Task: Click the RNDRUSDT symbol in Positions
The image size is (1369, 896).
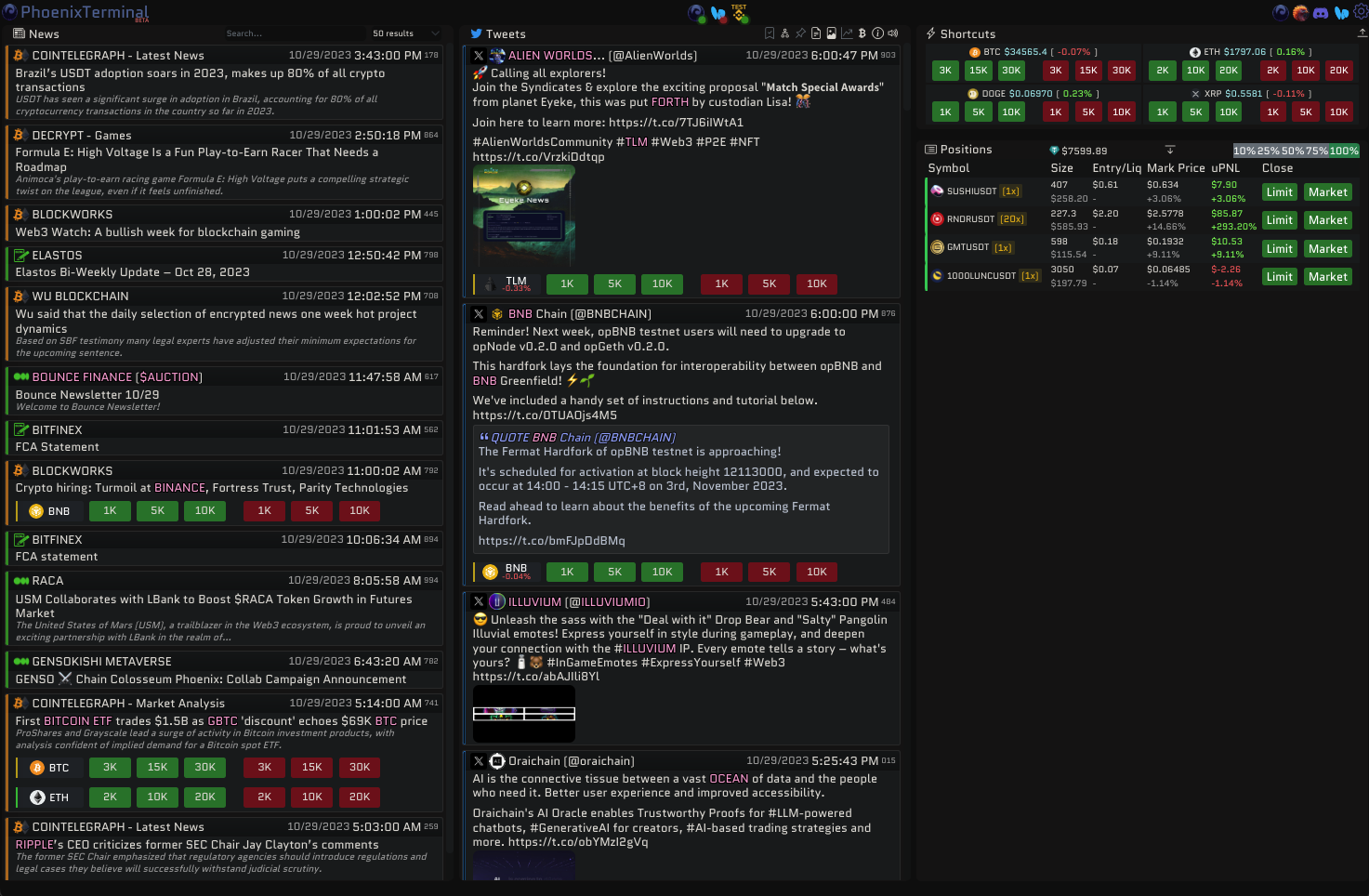Action: 971,219
